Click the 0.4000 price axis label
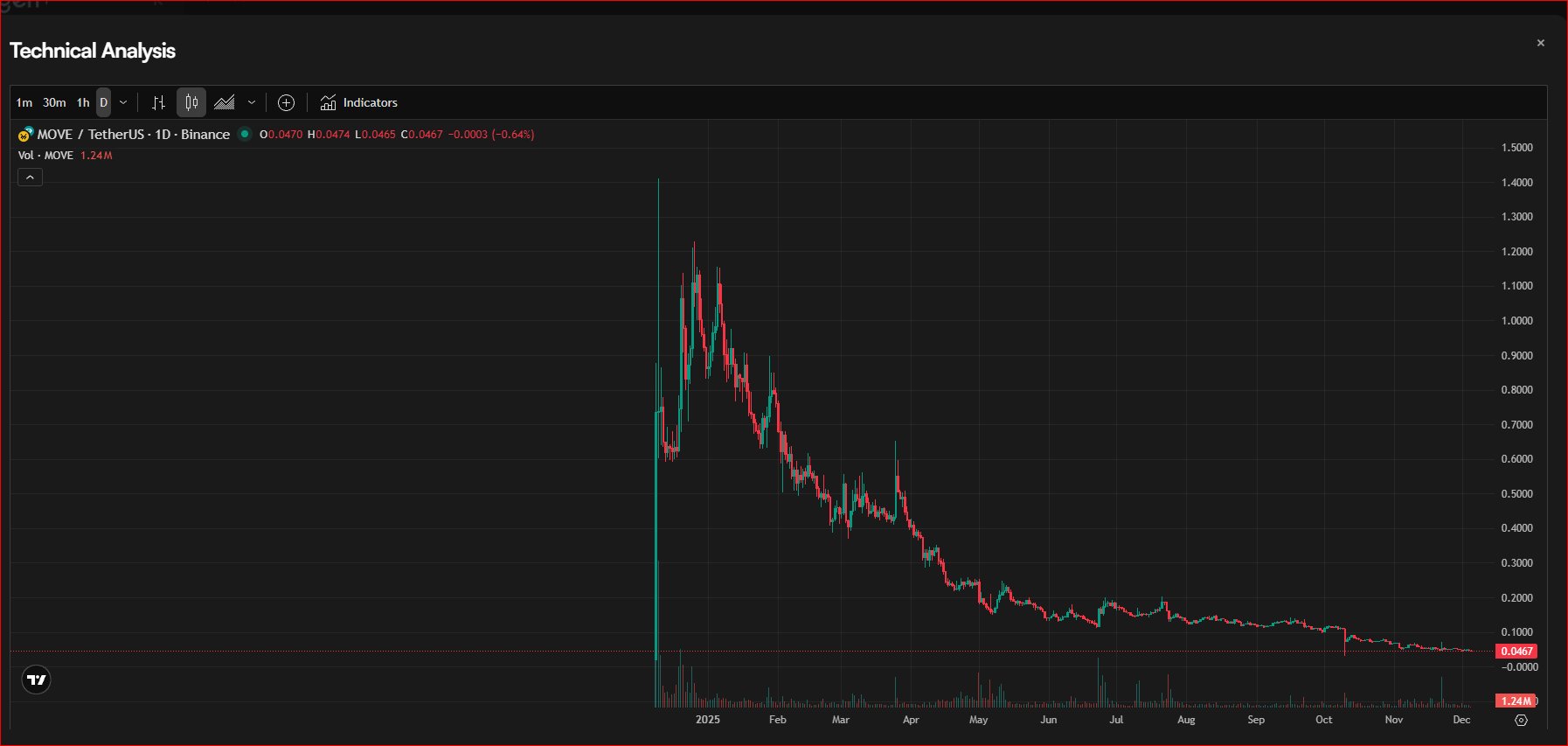Viewport: 1568px width, 746px height. tap(1517, 528)
